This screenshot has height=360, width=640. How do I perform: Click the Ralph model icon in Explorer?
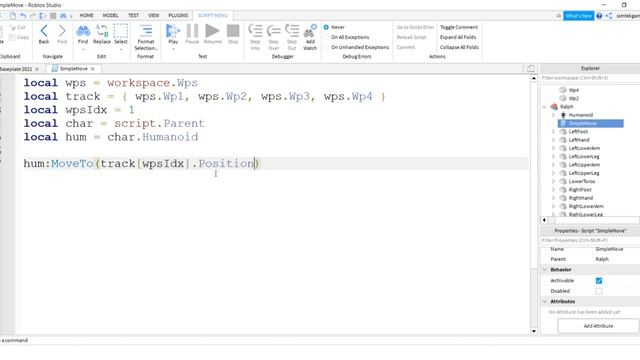coord(554,107)
